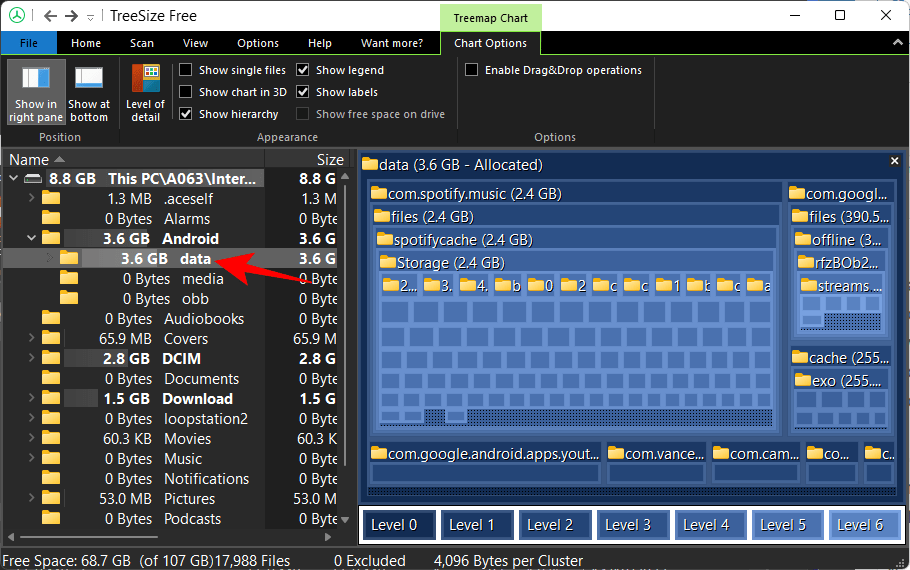Open the File menu
The height and width of the screenshot is (570, 910).
[x=28, y=43]
